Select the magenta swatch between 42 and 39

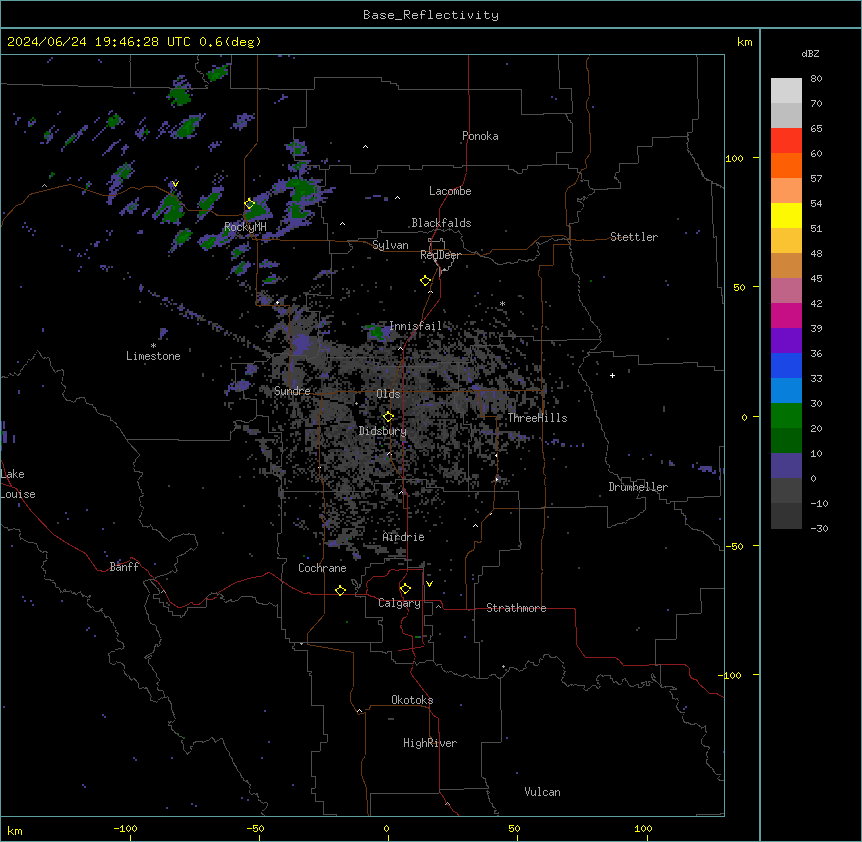(786, 315)
